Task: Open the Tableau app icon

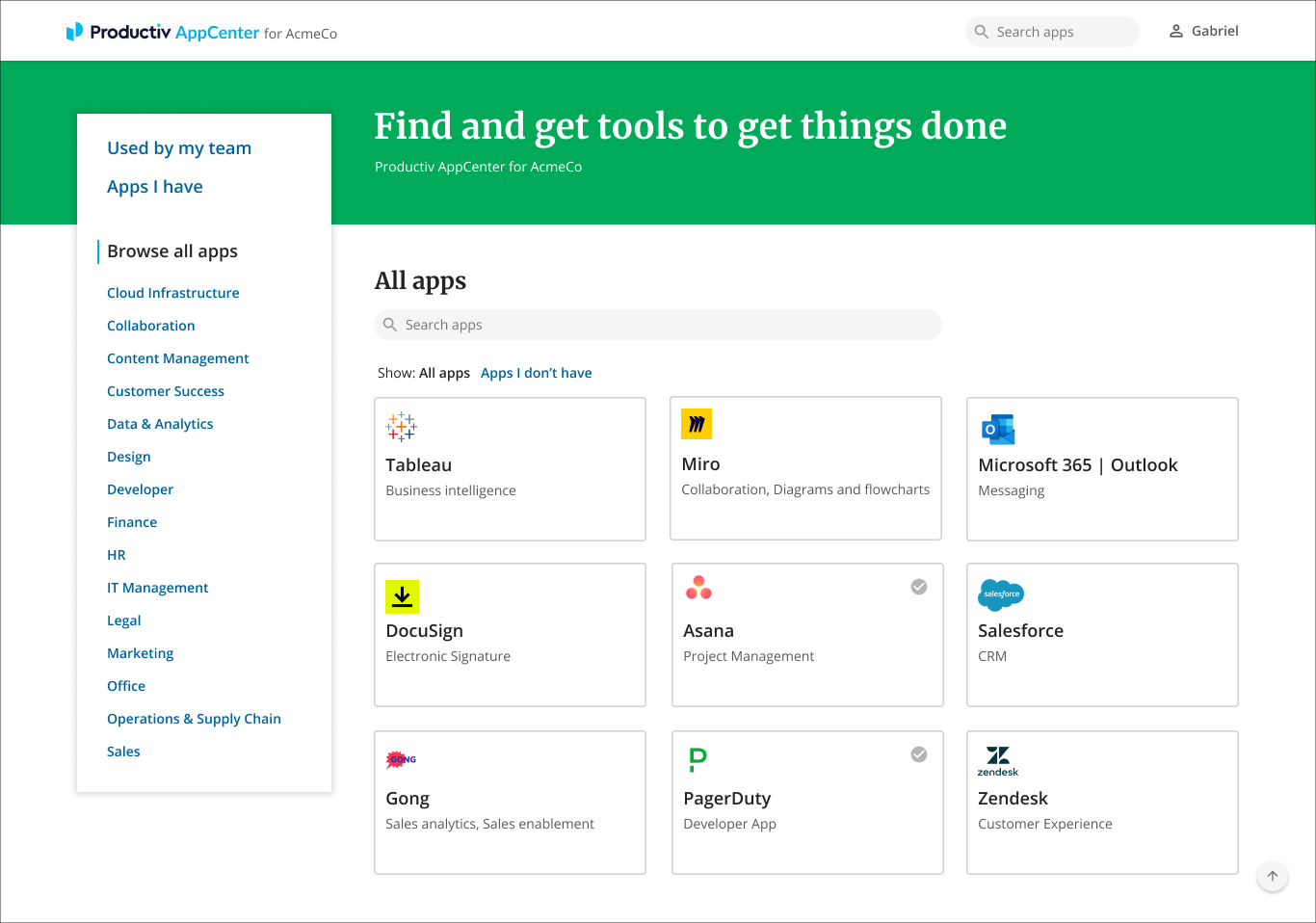Action: click(x=401, y=426)
